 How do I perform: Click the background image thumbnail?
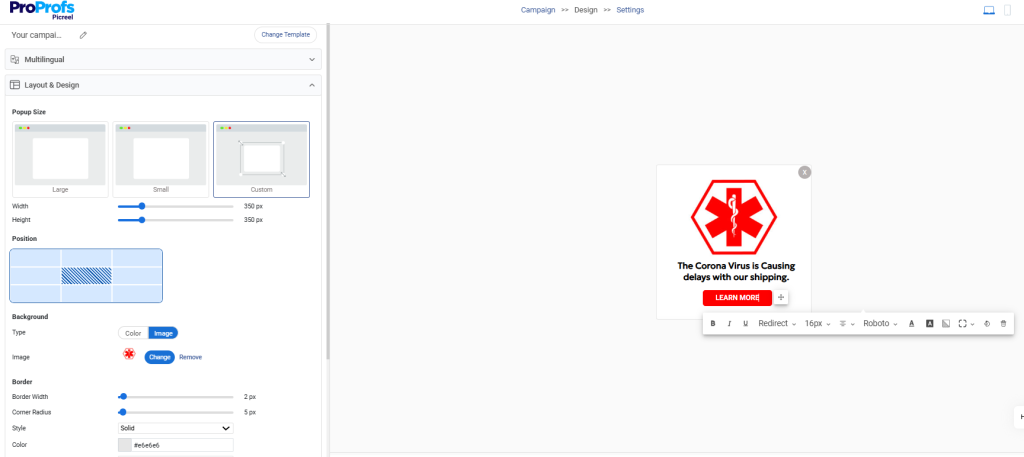pos(129,354)
